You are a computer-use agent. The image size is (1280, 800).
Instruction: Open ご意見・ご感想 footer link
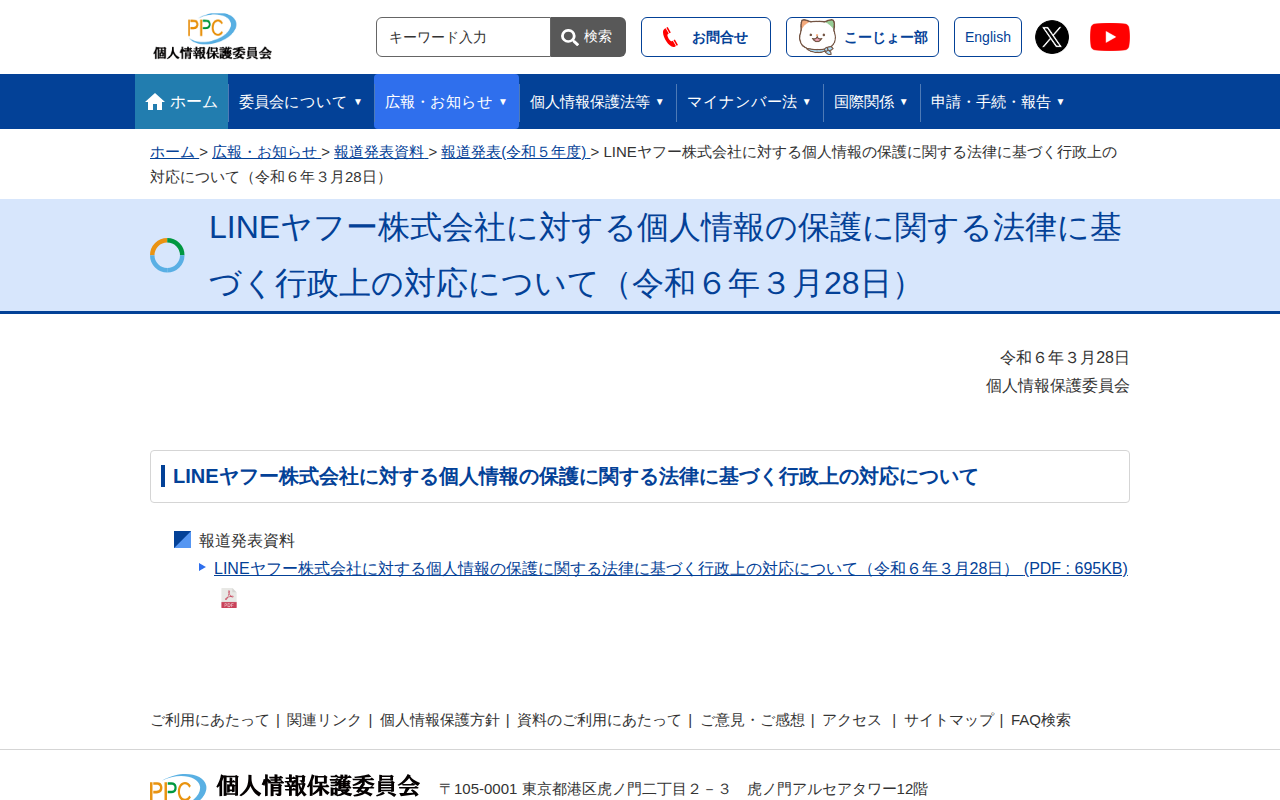pos(752,720)
